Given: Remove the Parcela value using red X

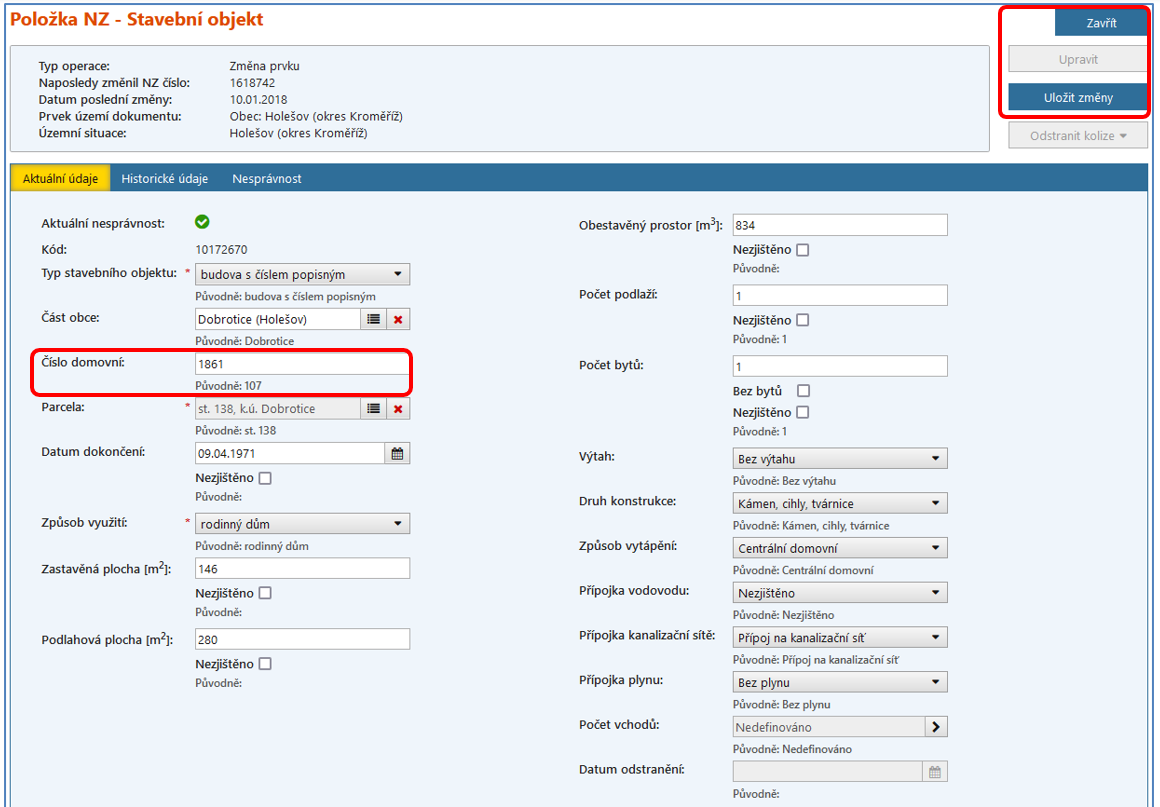Looking at the screenshot, I should tap(398, 409).
